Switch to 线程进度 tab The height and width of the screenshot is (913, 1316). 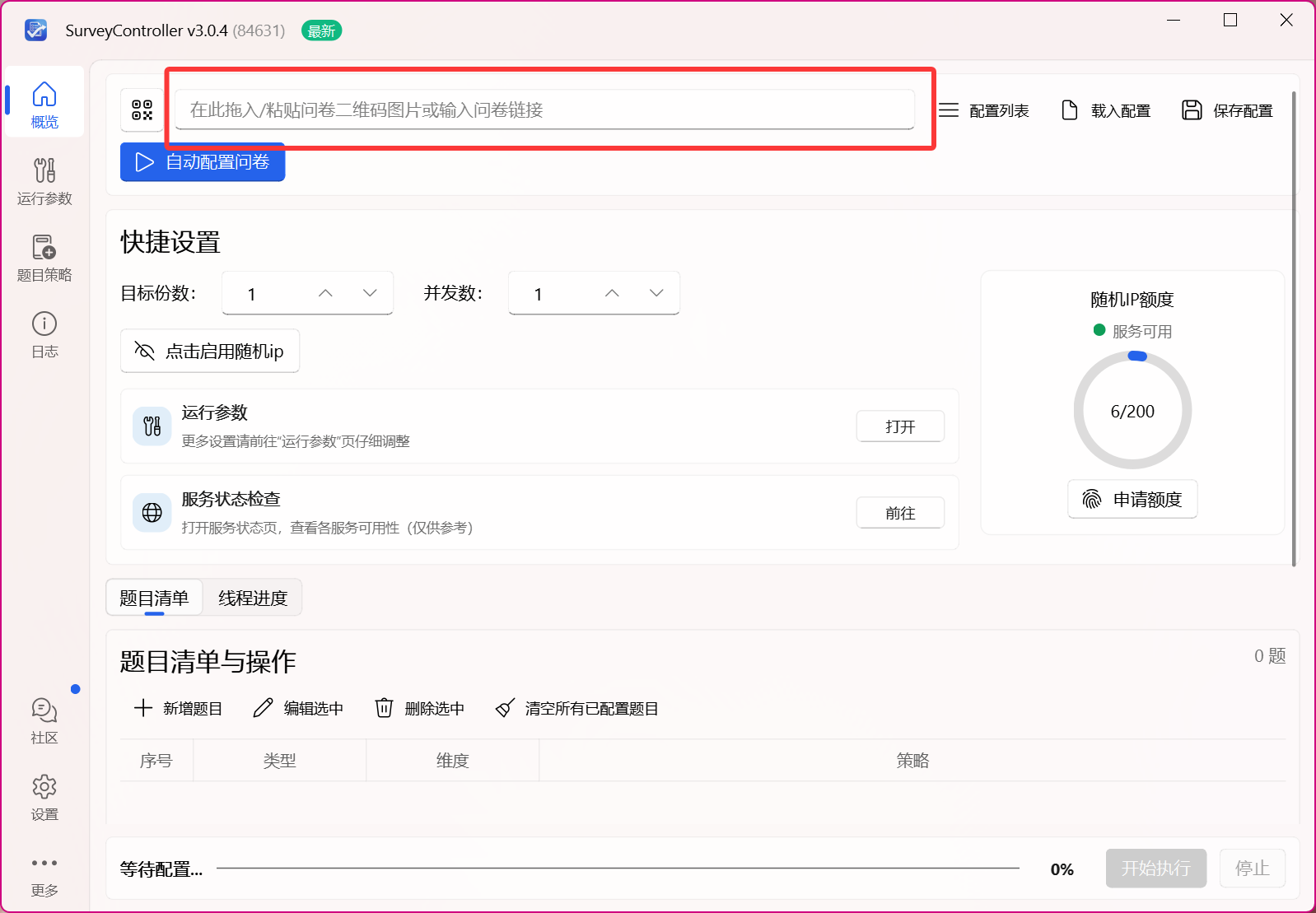(253, 598)
